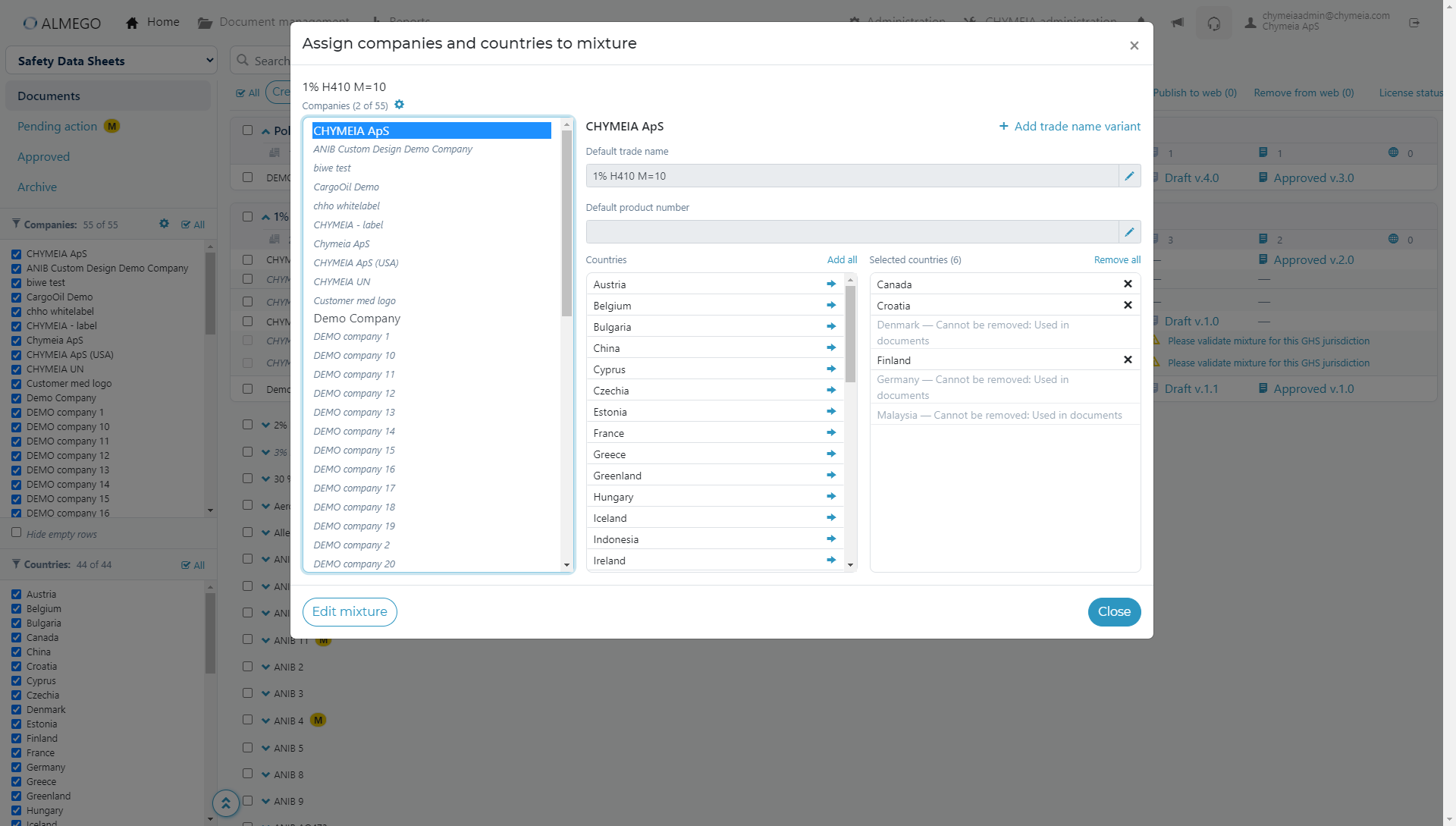Click the Default product number field
This screenshot has width=1456, height=826.
click(x=852, y=232)
